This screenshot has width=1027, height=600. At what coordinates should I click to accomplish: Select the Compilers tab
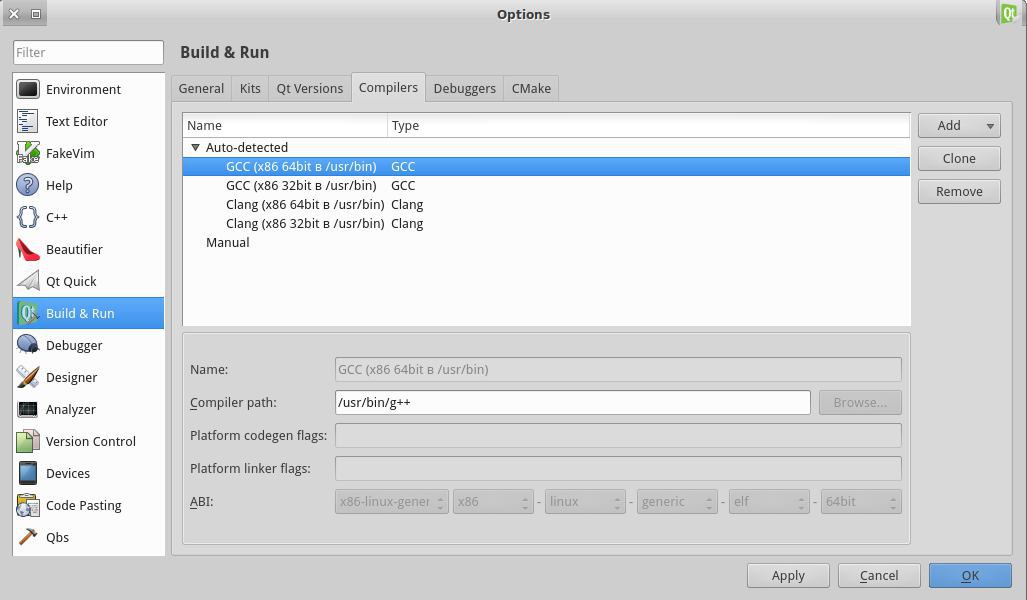pos(388,87)
